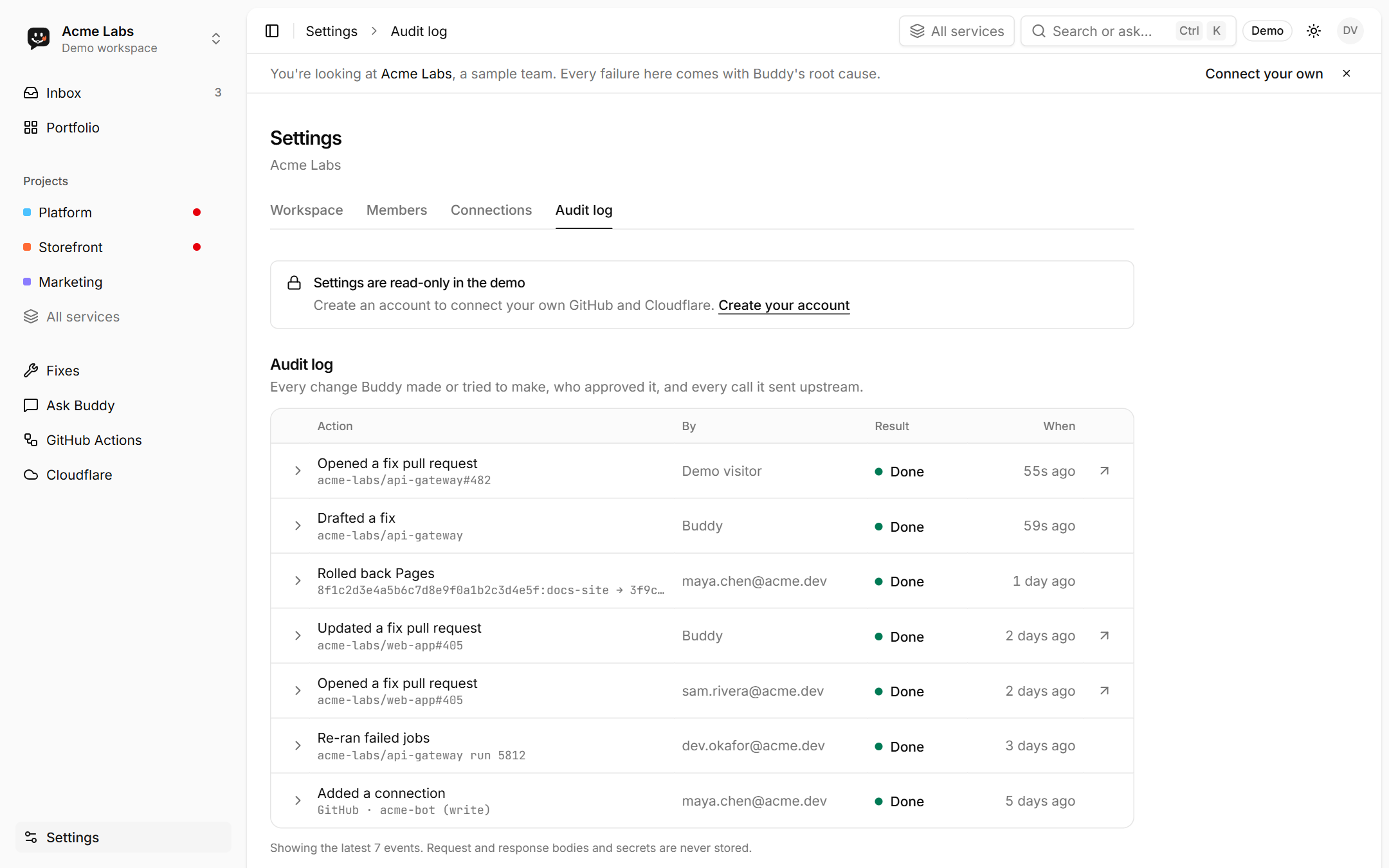This screenshot has height=868, width=1389.
Task: Open All services filter button
Action: point(956,31)
